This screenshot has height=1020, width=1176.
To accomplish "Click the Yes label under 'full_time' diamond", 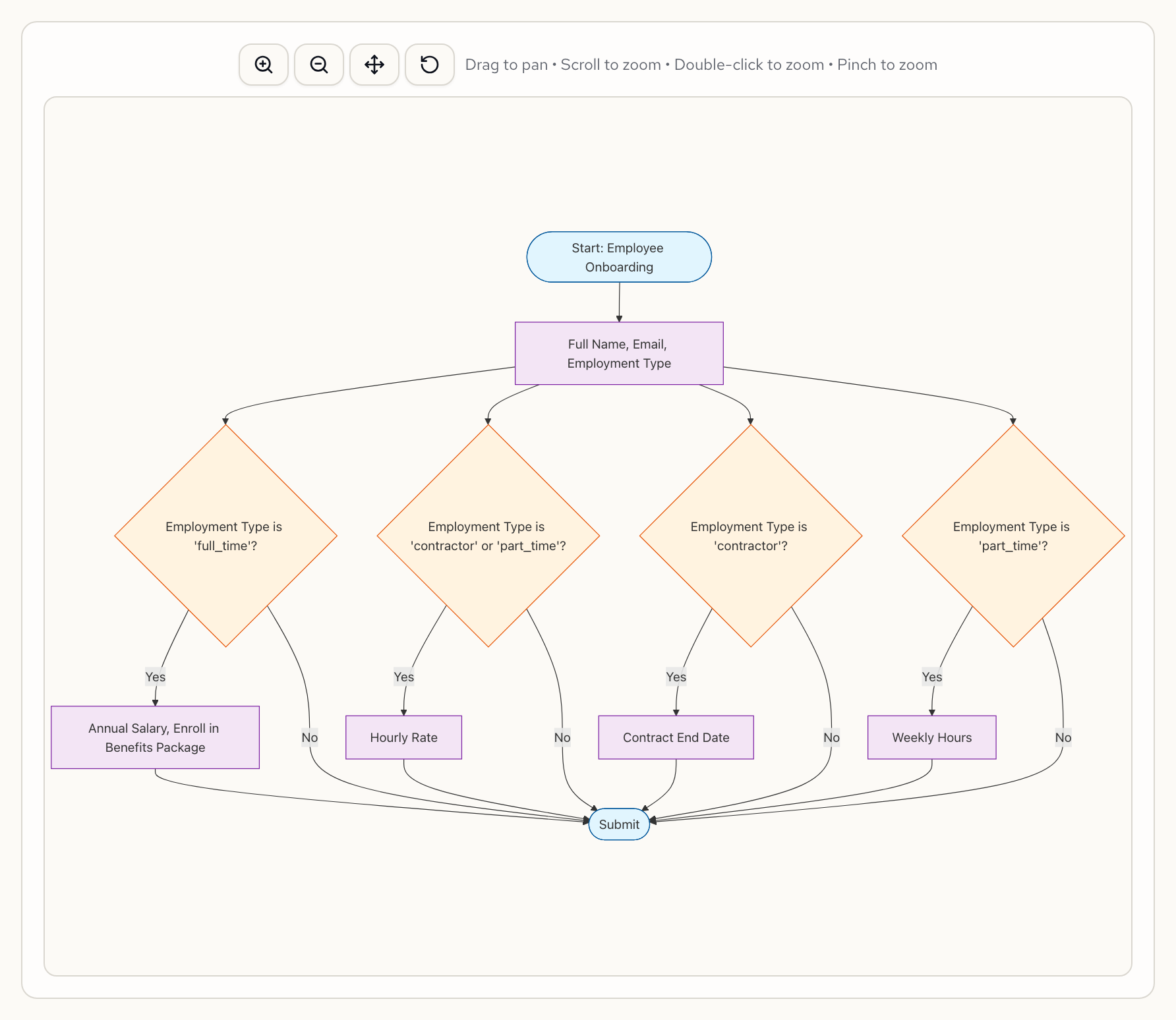I will click(155, 677).
